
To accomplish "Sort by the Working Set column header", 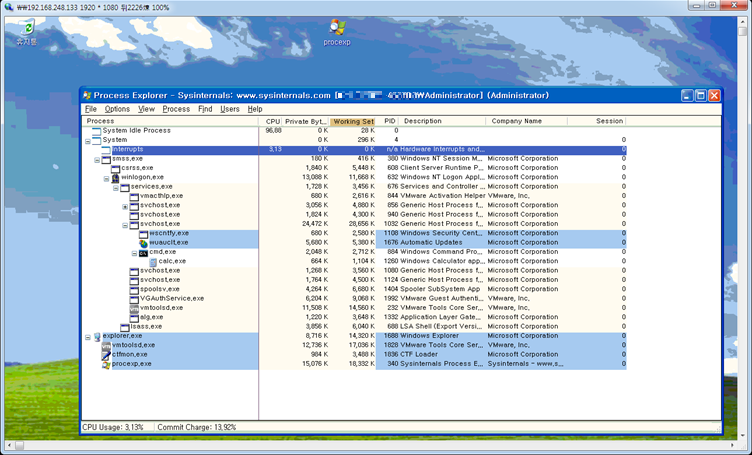I will tap(353, 121).
